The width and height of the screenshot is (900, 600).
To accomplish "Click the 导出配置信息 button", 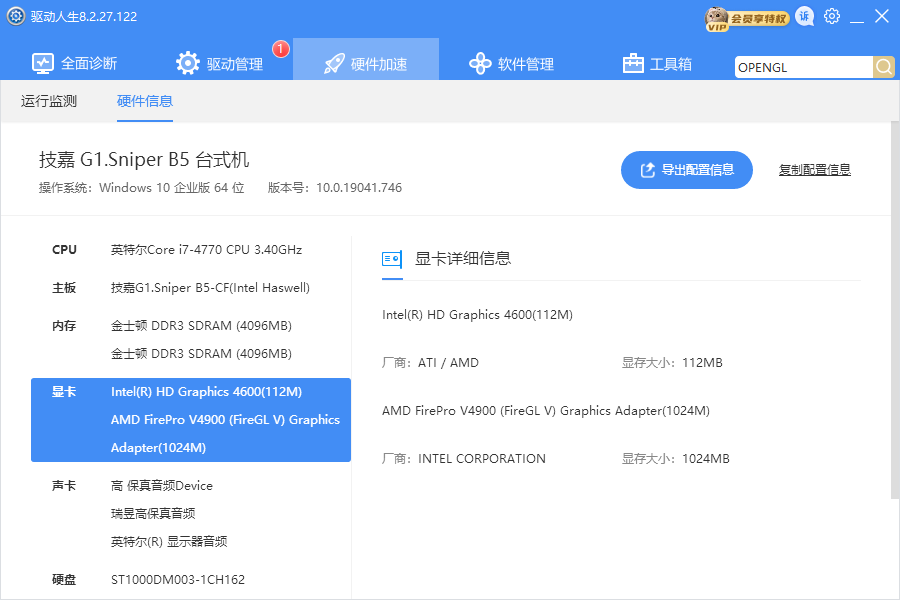I will [x=686, y=170].
